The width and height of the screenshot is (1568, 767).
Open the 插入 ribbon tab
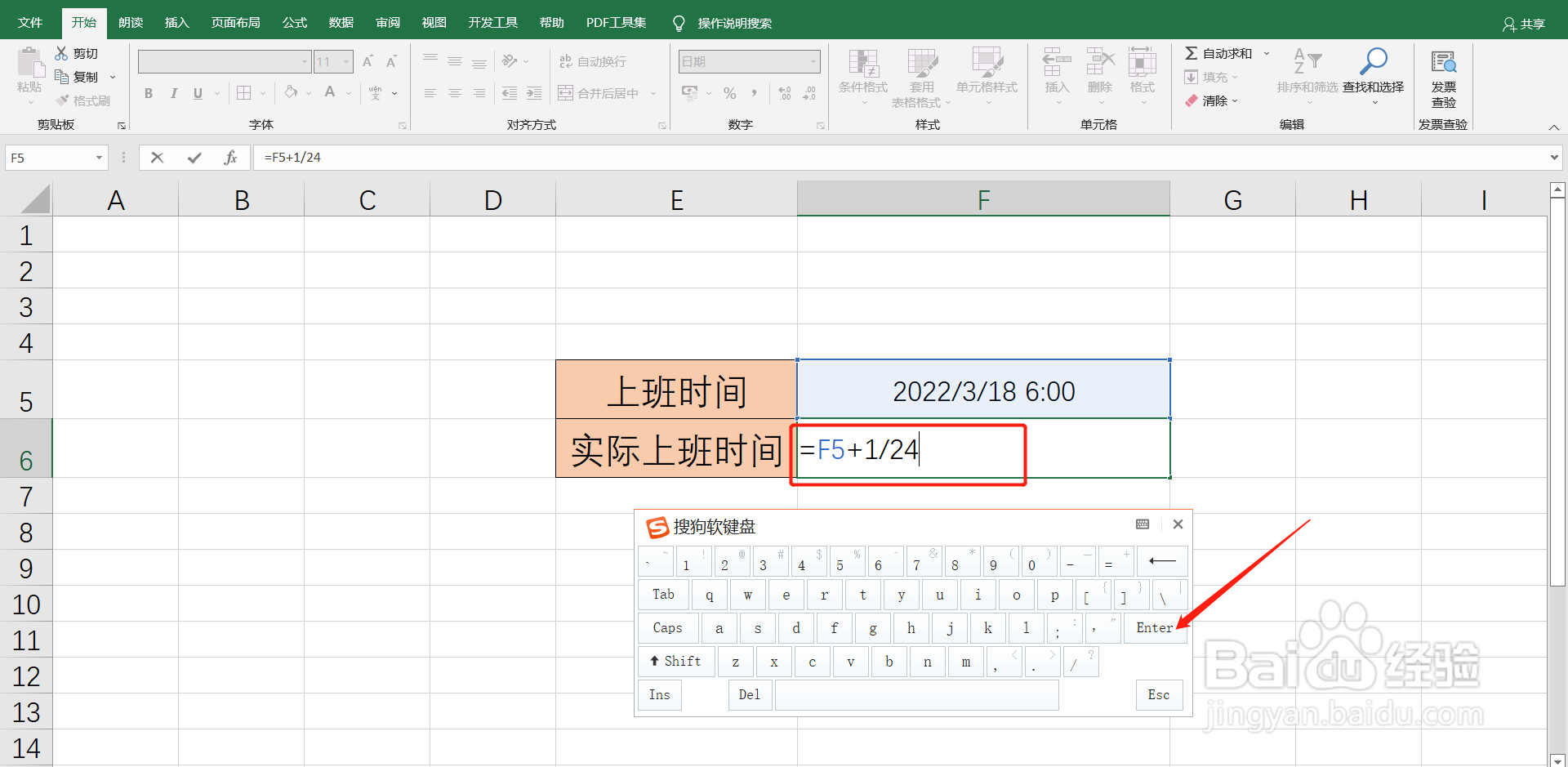pos(176,22)
